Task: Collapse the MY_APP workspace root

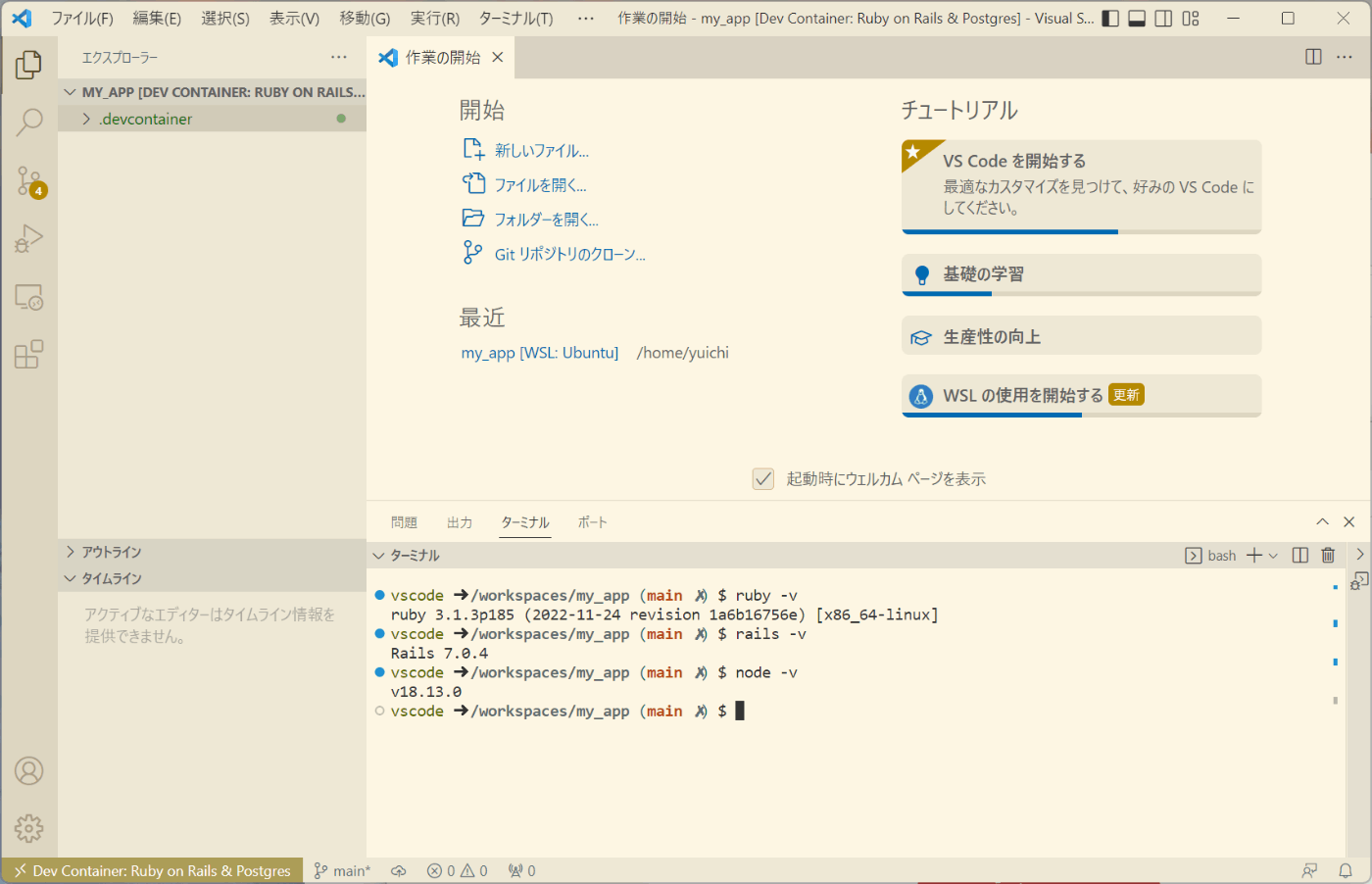Action: (212, 92)
